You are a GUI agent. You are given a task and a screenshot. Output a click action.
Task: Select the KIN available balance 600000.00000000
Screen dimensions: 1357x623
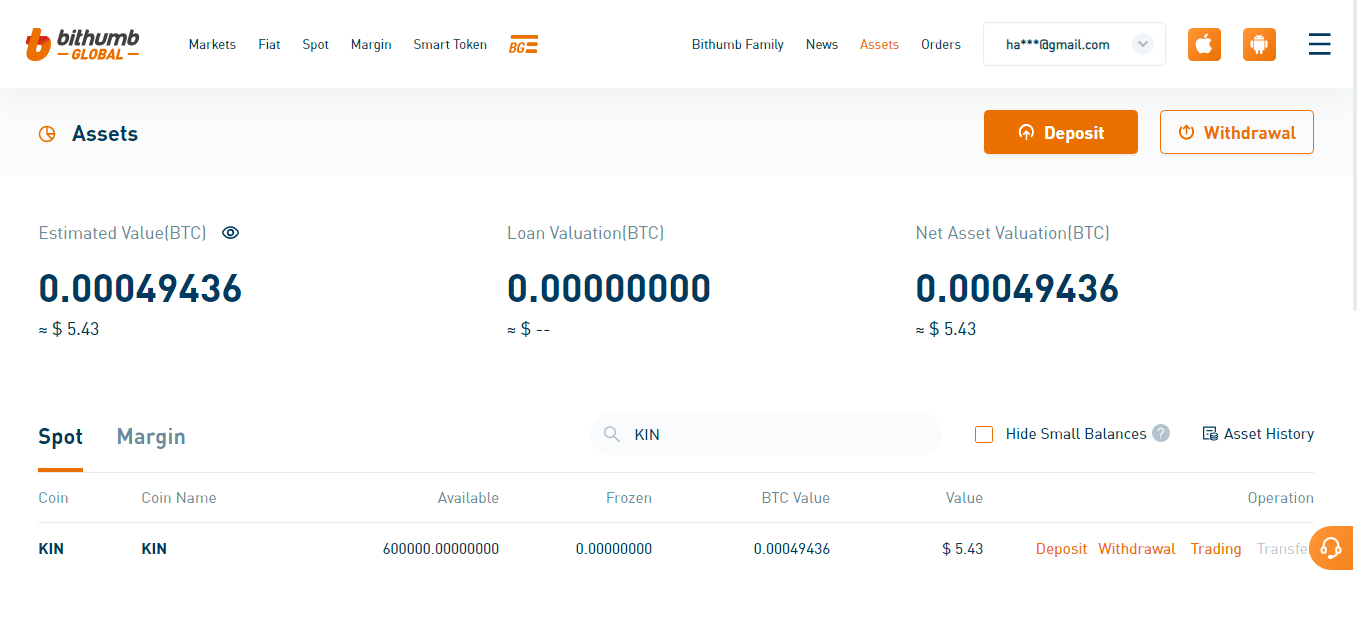(x=441, y=549)
